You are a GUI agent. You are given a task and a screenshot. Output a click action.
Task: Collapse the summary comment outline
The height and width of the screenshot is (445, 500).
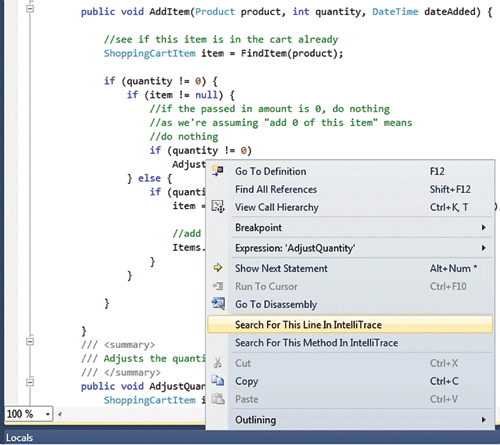coord(30,341)
